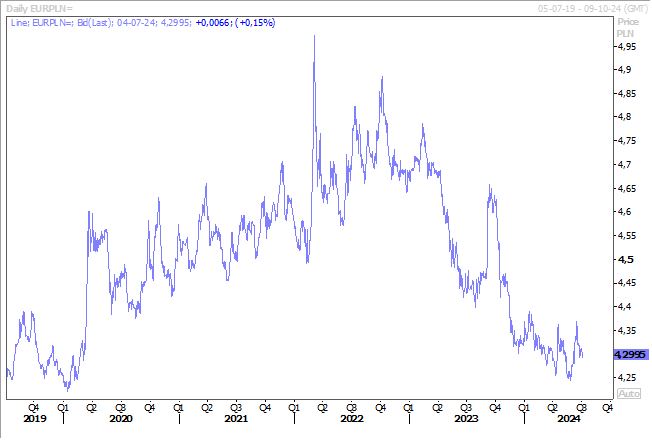Select the 2020 year label on time axis
The width and height of the screenshot is (652, 440).
pyautogui.click(x=120, y=419)
